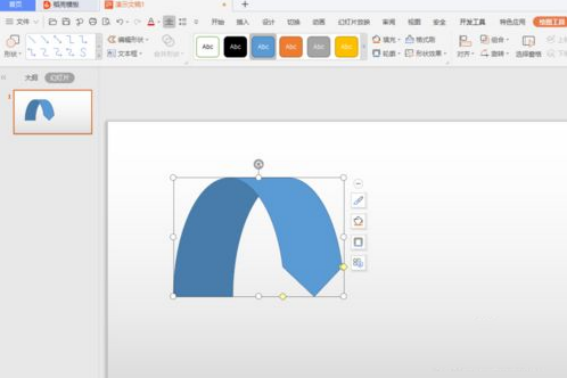The height and width of the screenshot is (378, 567).
Task: Open the 轮廓 Outline dropdown
Action: click(386, 53)
